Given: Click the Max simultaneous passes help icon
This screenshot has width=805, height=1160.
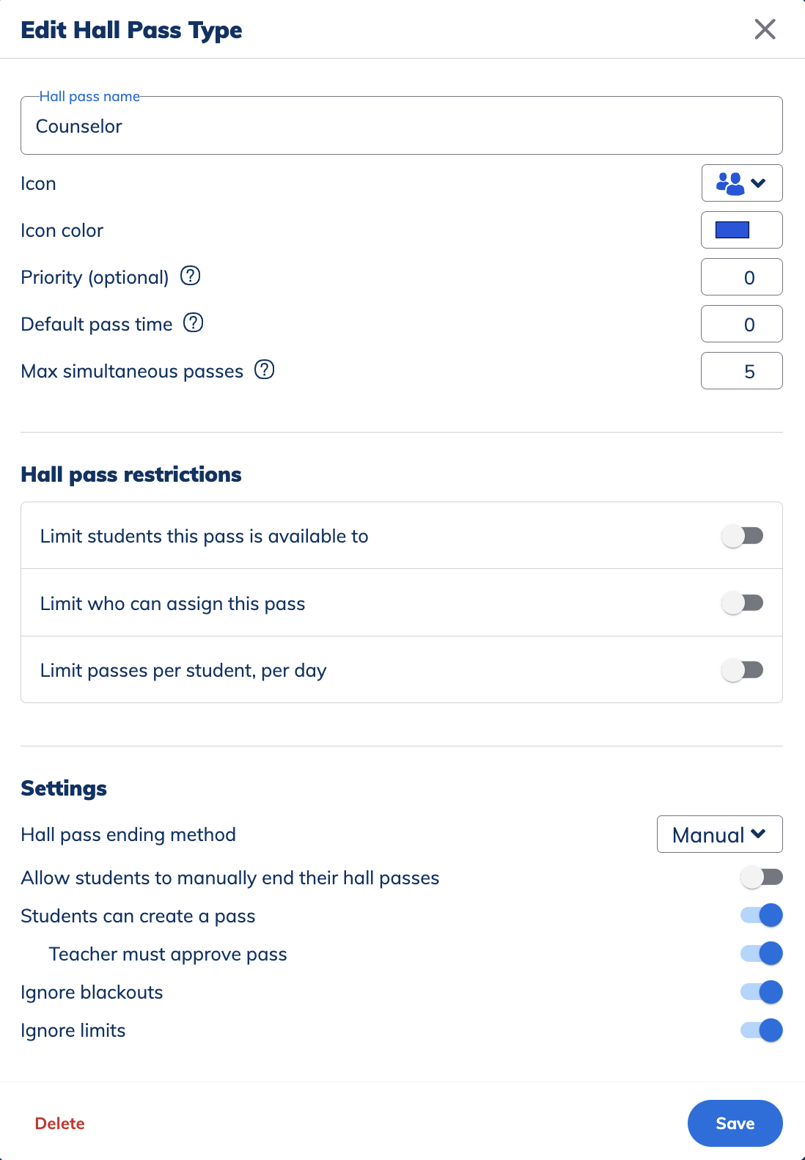Looking at the screenshot, I should click(264, 370).
